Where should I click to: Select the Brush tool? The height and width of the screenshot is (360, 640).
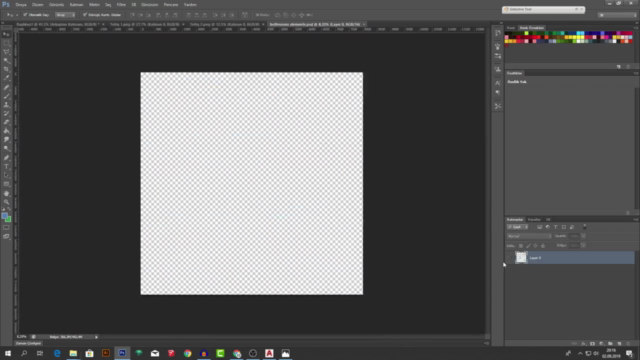[7, 96]
